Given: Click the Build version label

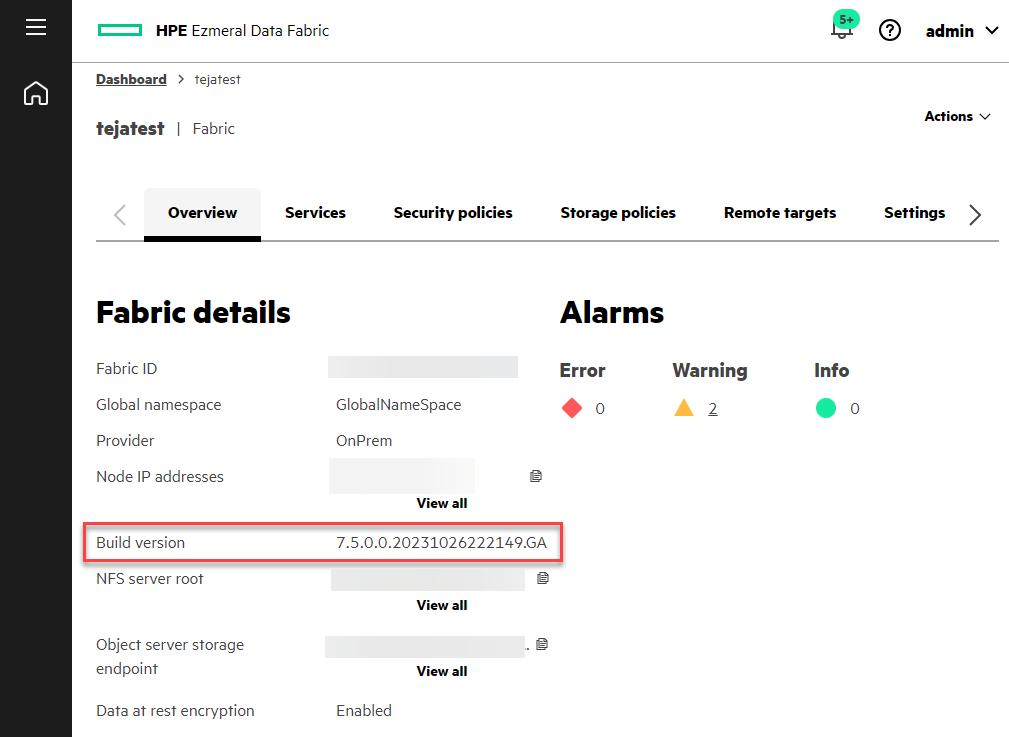Looking at the screenshot, I should [x=140, y=543].
